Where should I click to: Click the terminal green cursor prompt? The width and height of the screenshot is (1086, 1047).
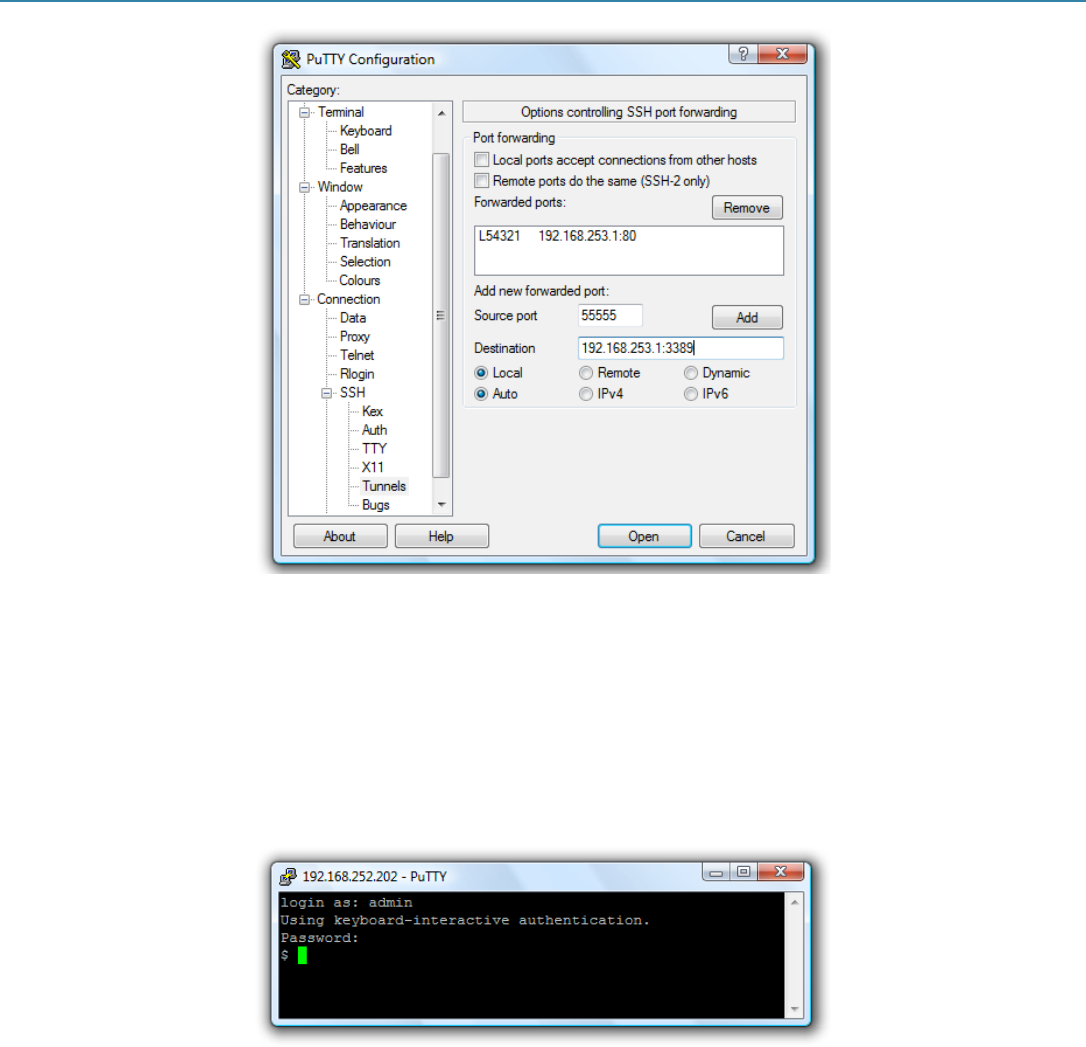[302, 956]
